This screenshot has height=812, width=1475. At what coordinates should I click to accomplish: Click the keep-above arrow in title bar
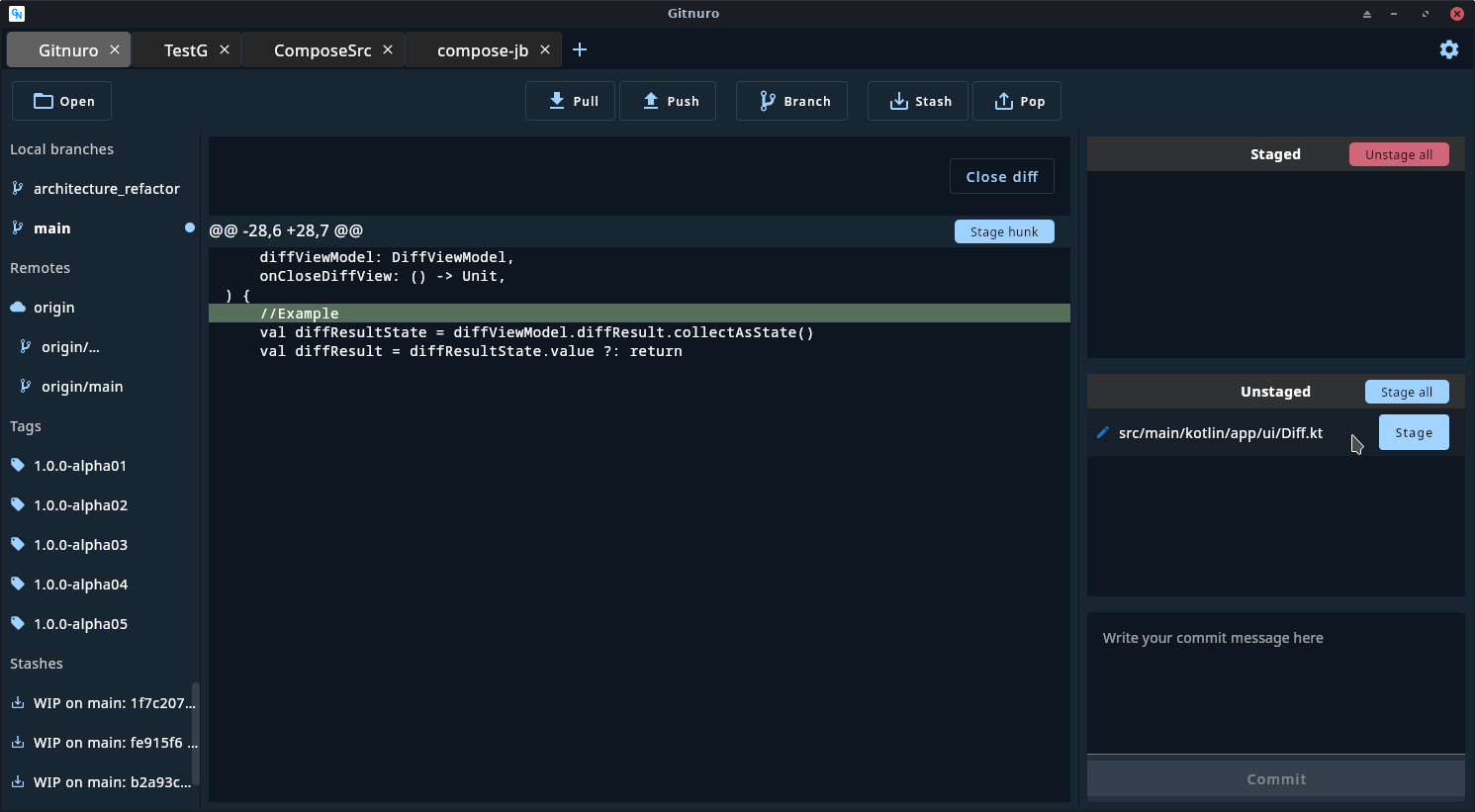tap(1367, 14)
